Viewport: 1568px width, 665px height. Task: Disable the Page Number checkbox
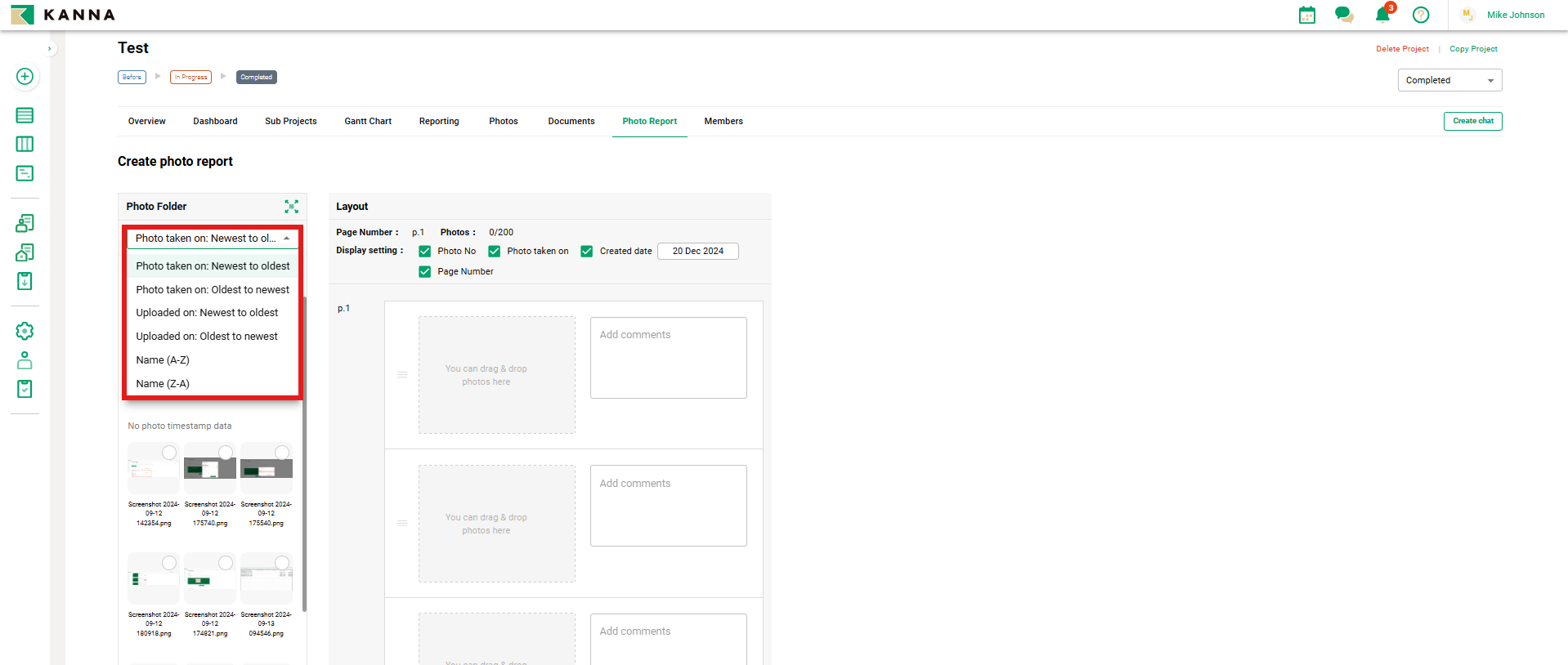424,272
